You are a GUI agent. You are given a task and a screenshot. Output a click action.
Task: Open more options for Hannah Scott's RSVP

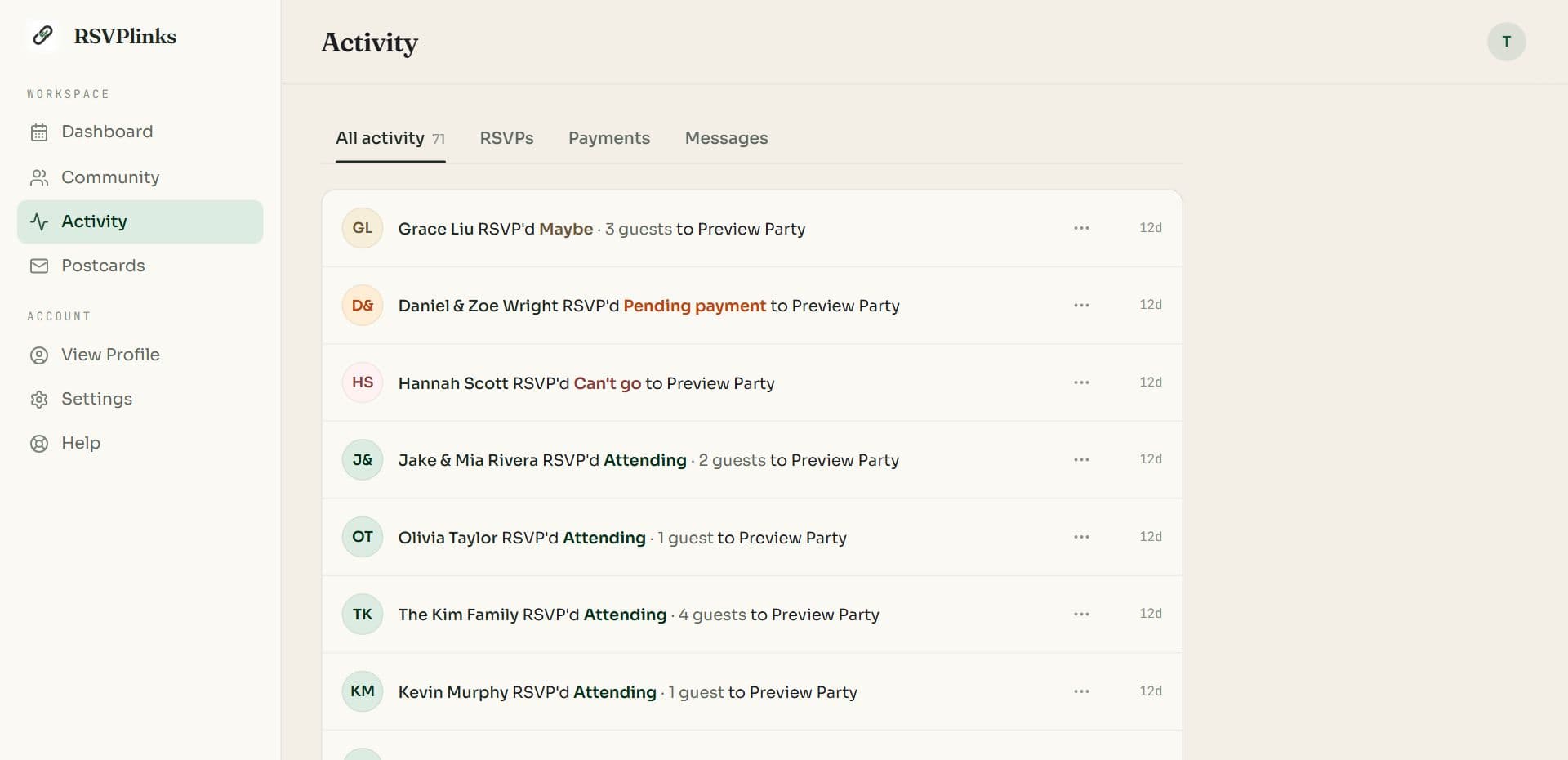(1081, 382)
